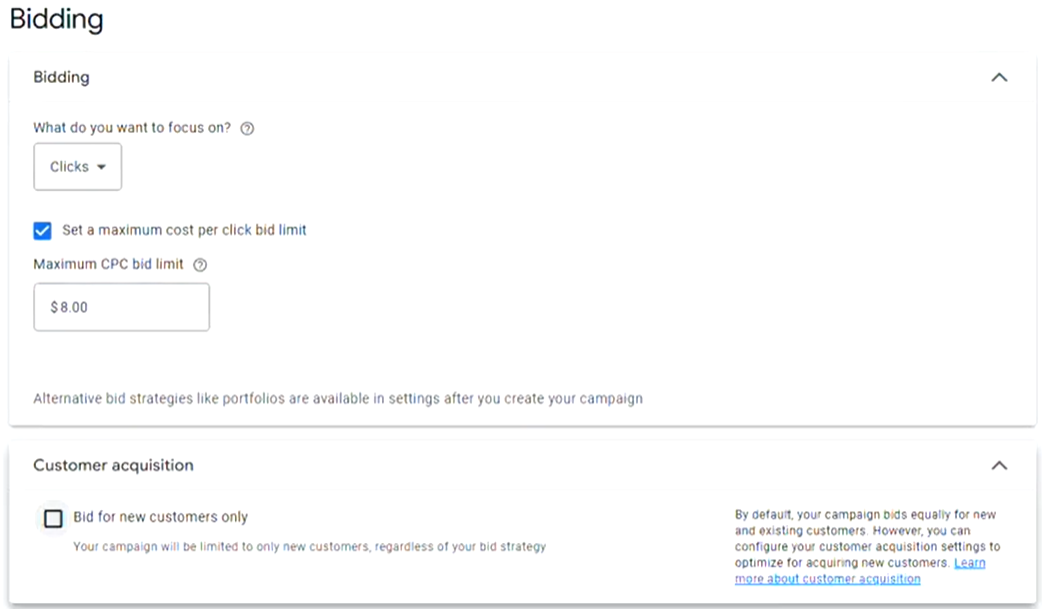Click the default bidding explanation paragraph
The width and height of the screenshot is (1042, 609).
(x=866, y=538)
